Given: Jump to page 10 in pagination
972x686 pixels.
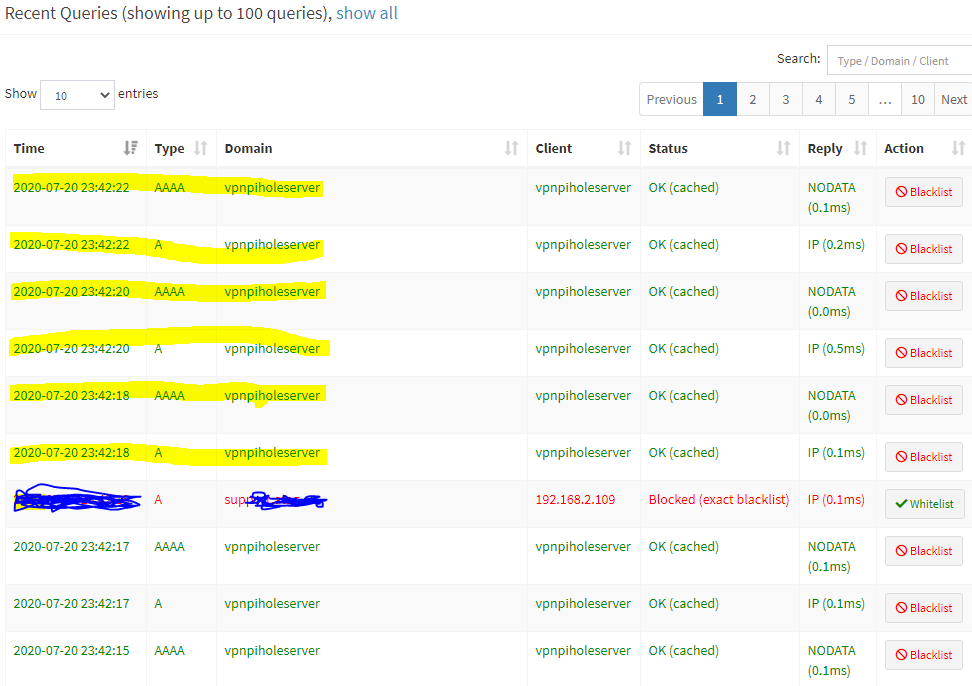Looking at the screenshot, I should click(917, 99).
